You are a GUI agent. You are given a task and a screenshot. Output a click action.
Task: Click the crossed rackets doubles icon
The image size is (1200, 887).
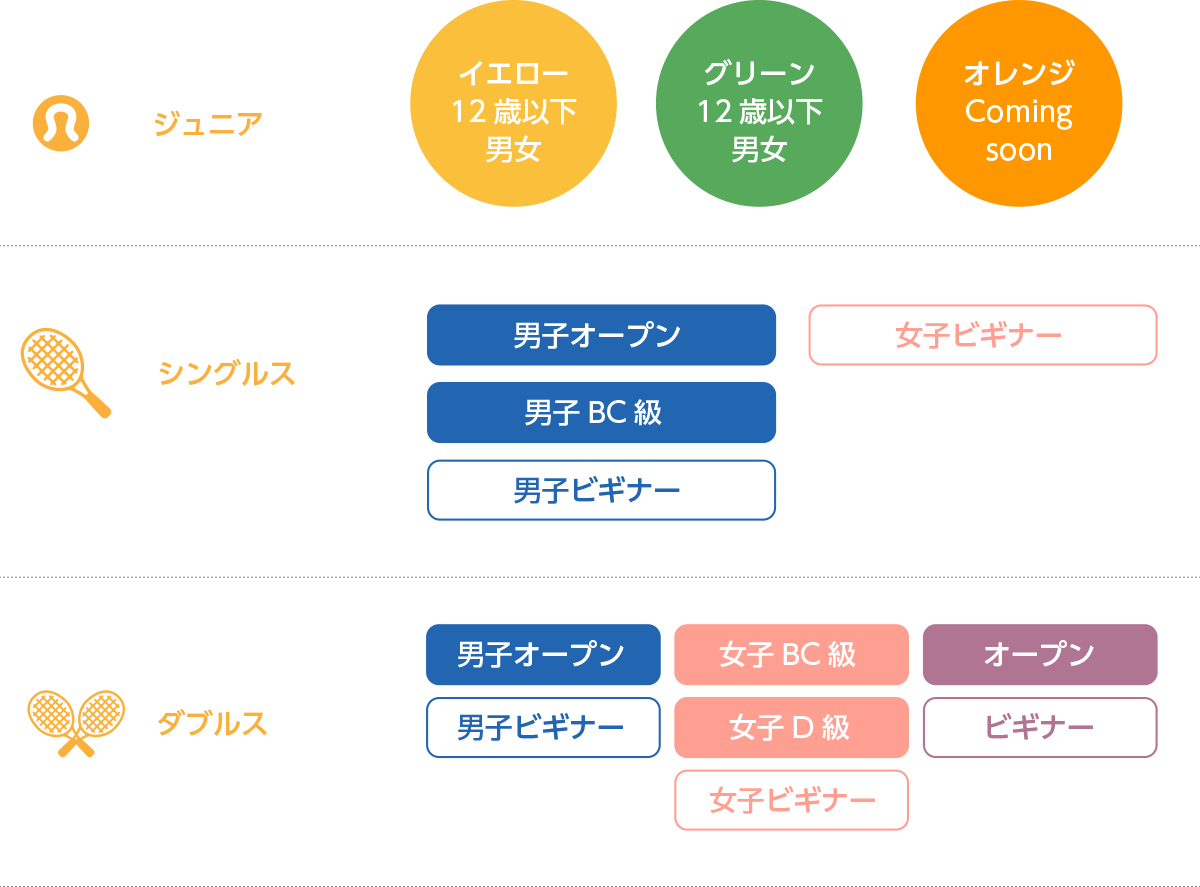(x=76, y=723)
